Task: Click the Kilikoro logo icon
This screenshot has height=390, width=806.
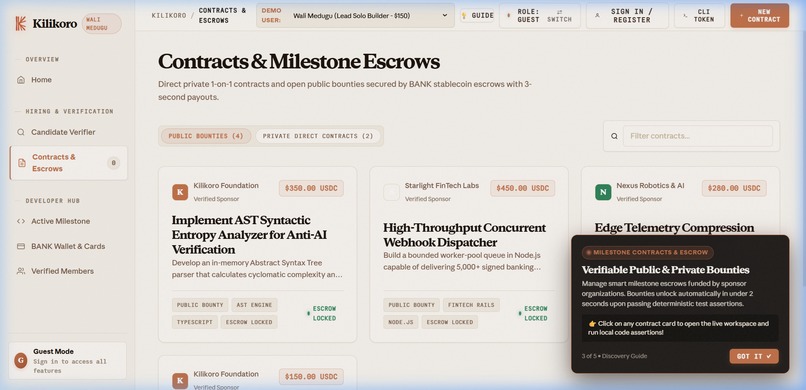Action: [x=21, y=24]
